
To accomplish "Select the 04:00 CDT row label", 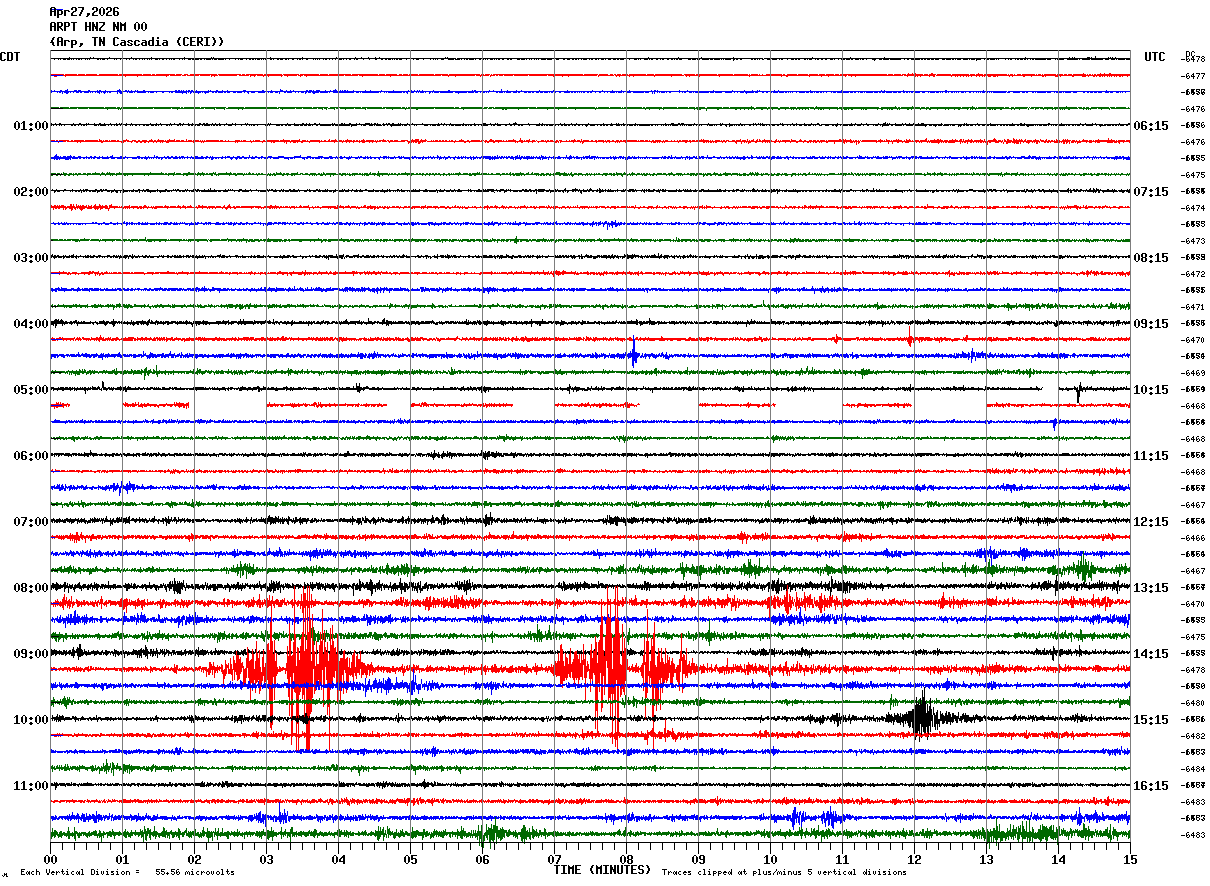I will point(31,324).
